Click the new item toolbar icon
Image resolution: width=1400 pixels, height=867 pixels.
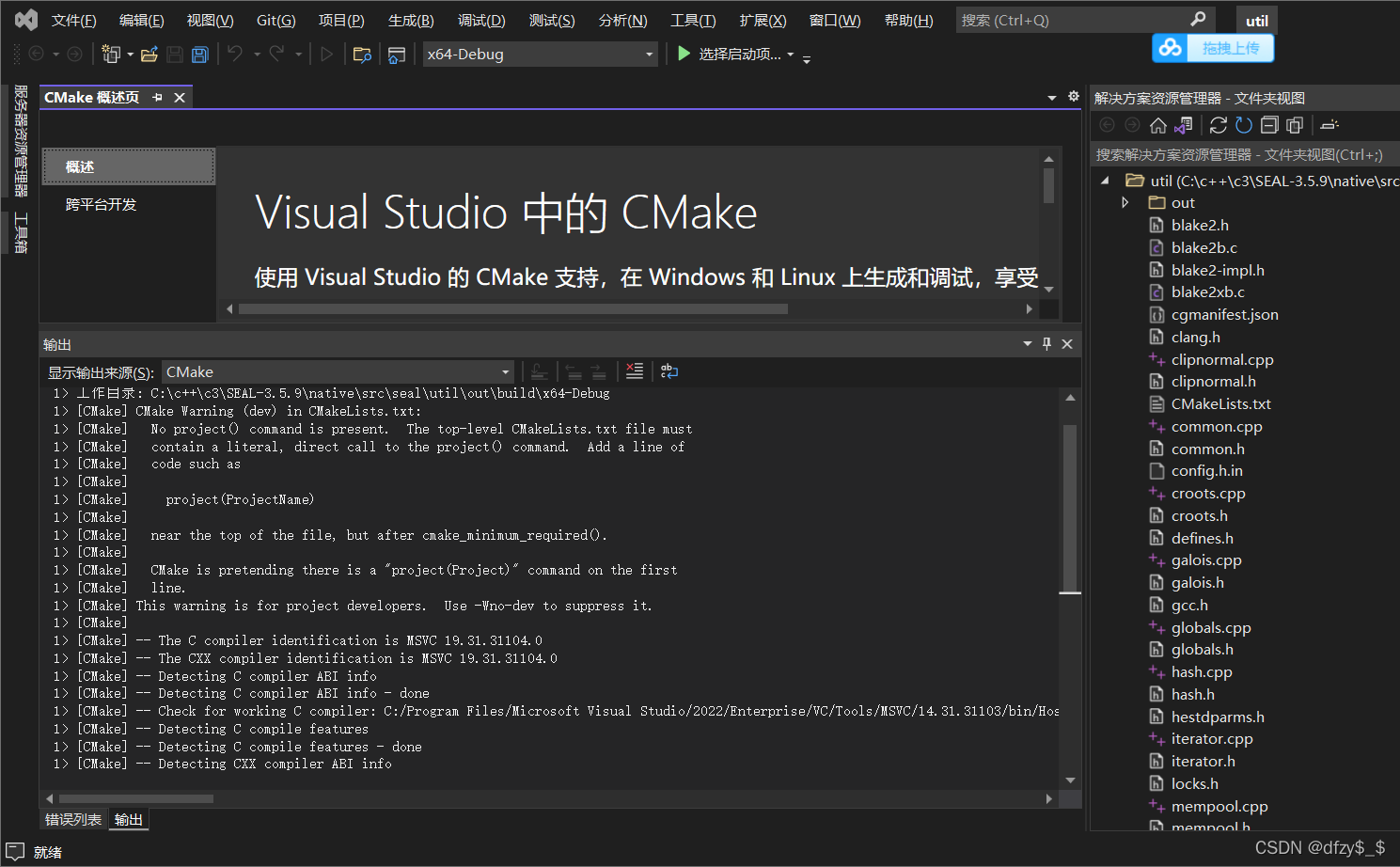(111, 55)
